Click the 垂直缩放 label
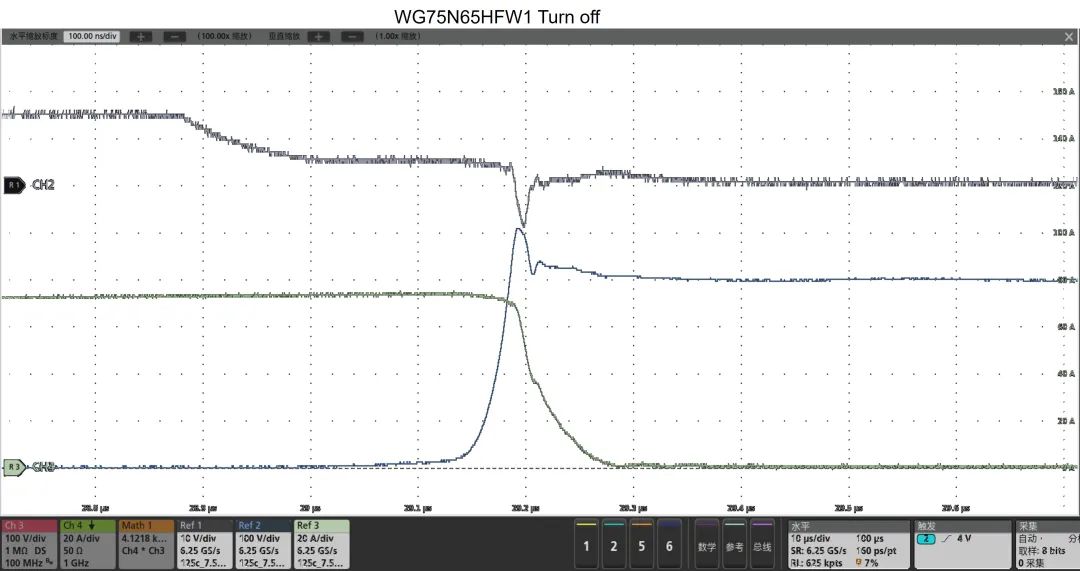The image size is (1080, 571). [284, 36]
